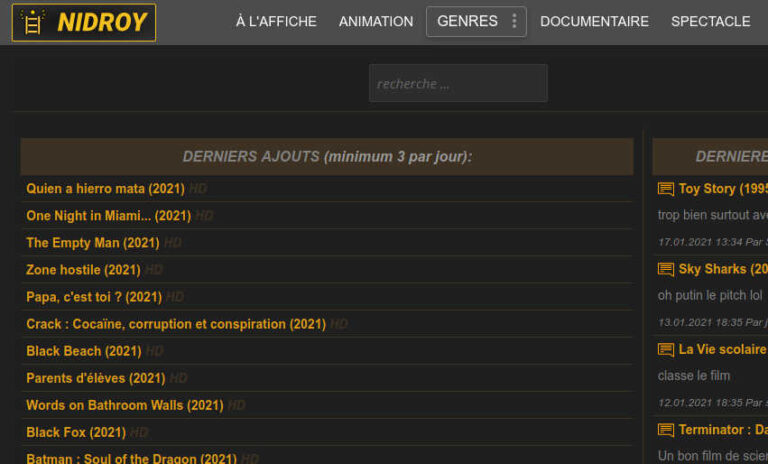Expand the GENRES dropdown menu

coord(467,21)
